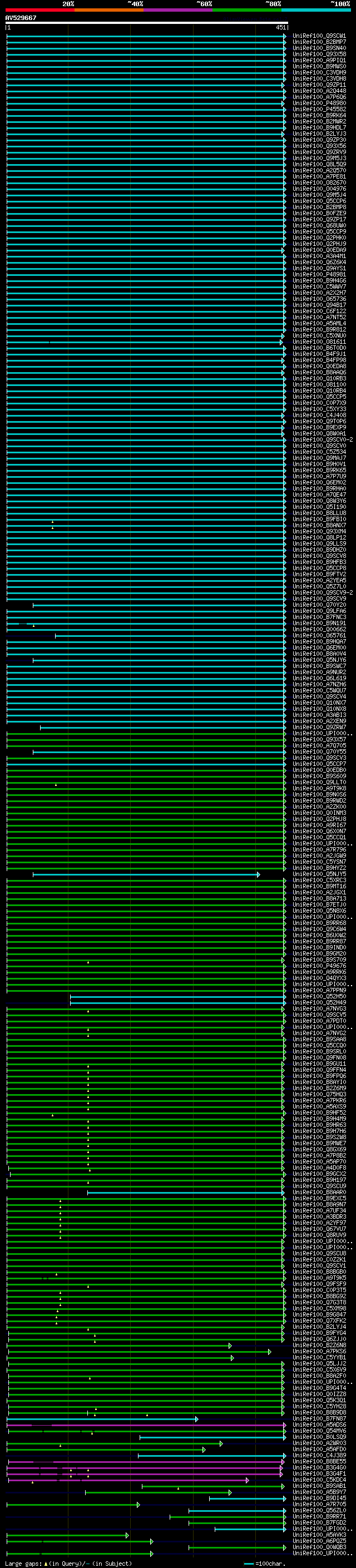Select the UniRef100_B2LYJ3 label

click(319, 133)
